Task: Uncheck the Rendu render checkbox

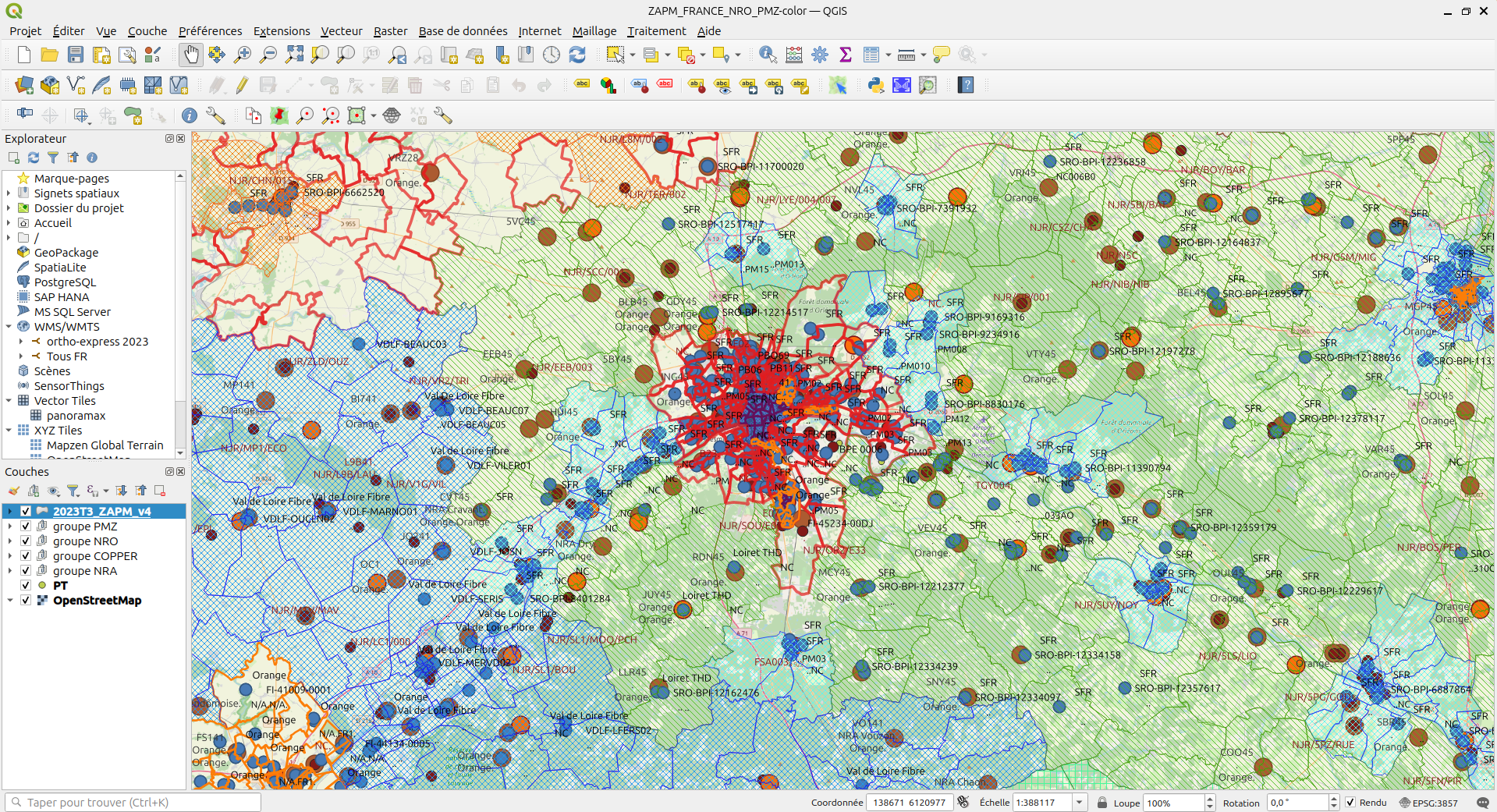Action: [x=1350, y=803]
